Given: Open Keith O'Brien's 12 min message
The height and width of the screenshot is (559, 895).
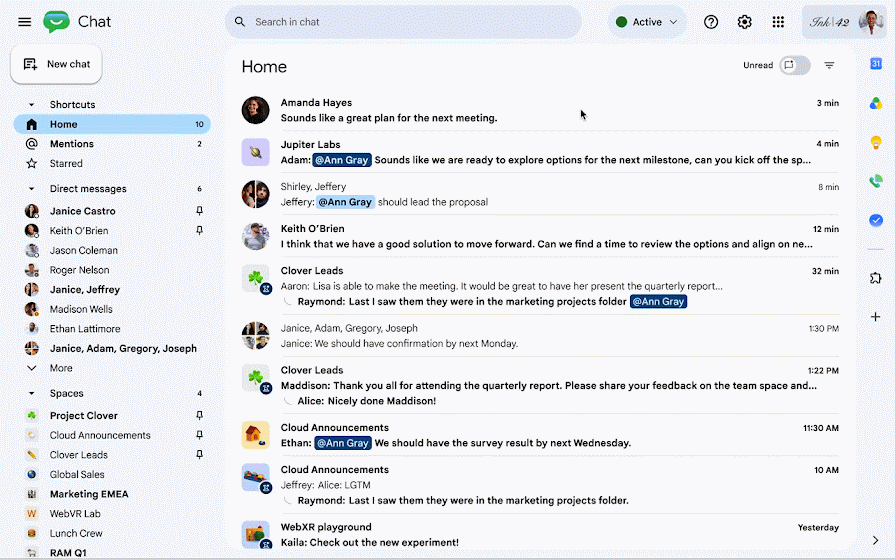Looking at the screenshot, I should (x=540, y=236).
